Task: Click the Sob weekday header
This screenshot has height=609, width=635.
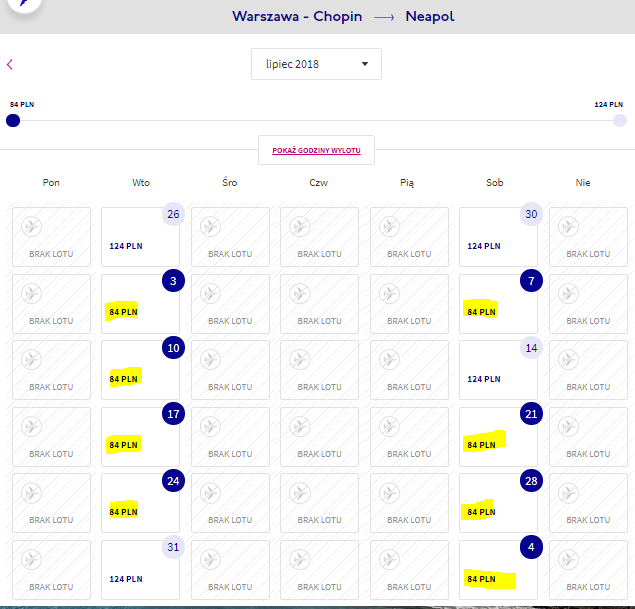Action: tap(495, 183)
